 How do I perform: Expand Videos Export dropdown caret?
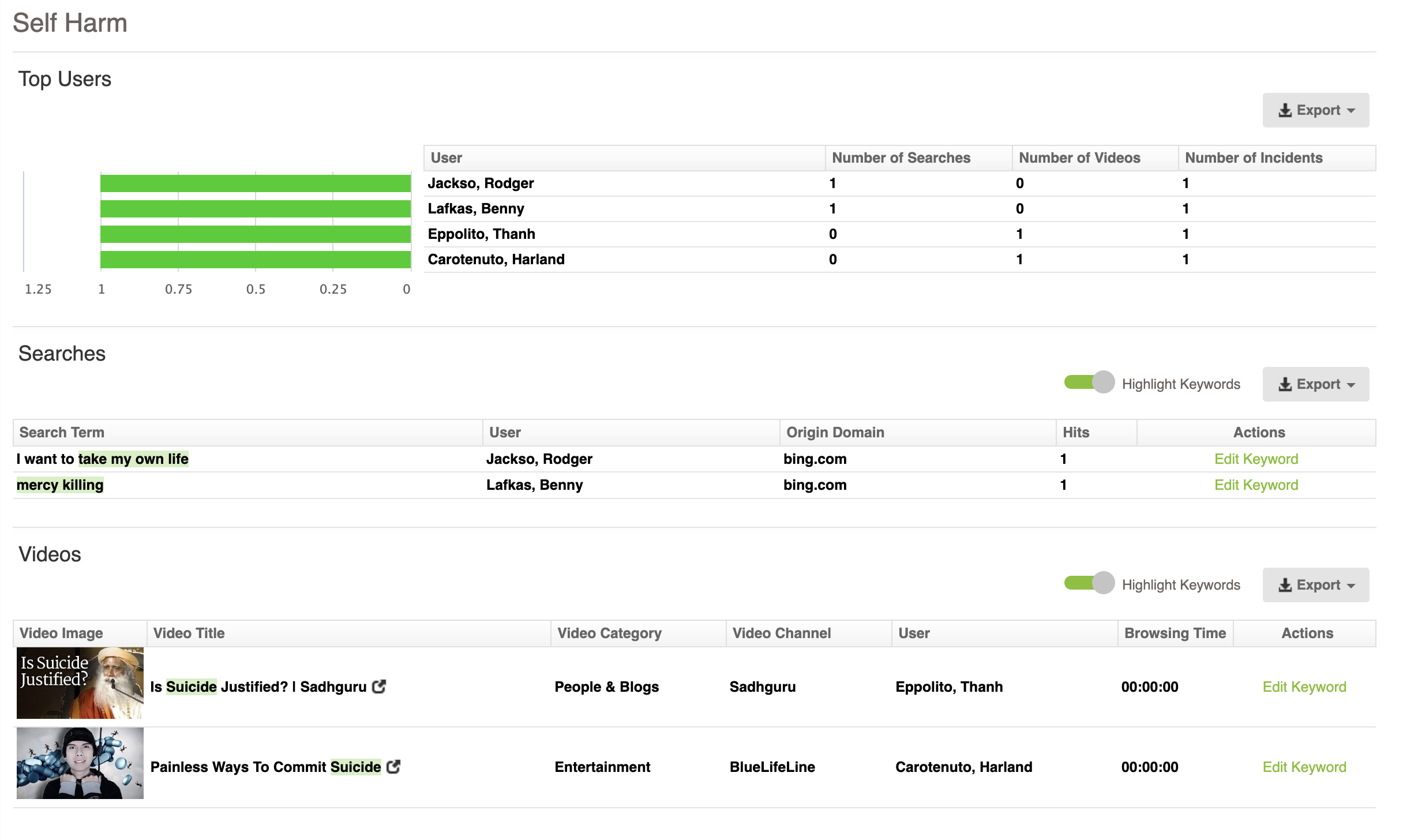point(1352,586)
